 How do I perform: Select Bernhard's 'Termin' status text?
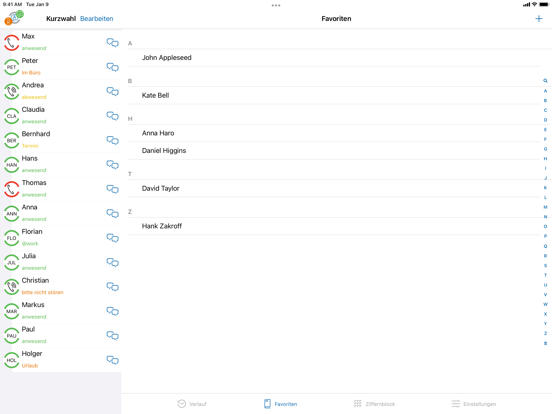30,146
